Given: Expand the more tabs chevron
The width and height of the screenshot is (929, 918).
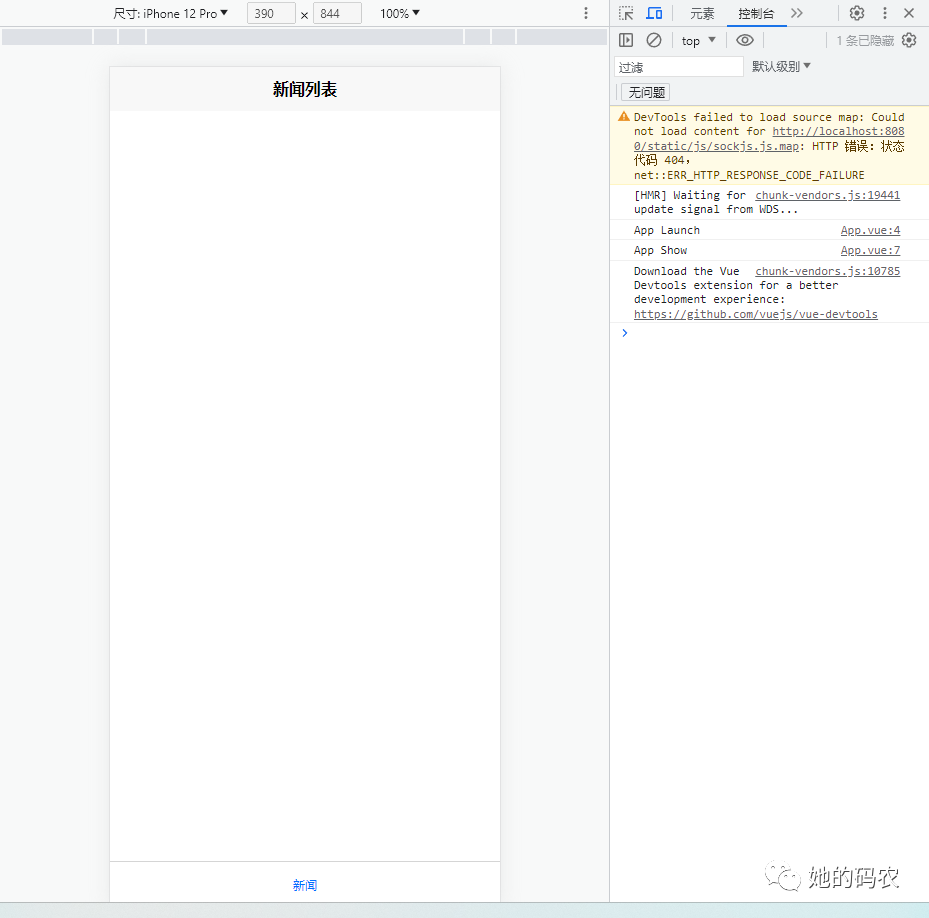Looking at the screenshot, I should click(x=797, y=13).
